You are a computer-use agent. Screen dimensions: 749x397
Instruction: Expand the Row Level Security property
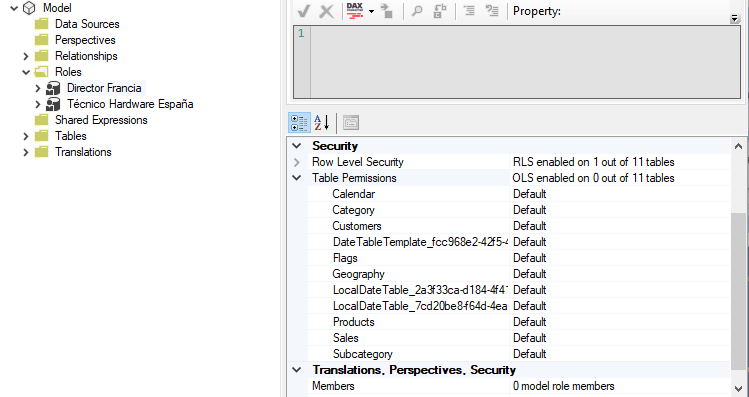pyautogui.click(x=297, y=162)
